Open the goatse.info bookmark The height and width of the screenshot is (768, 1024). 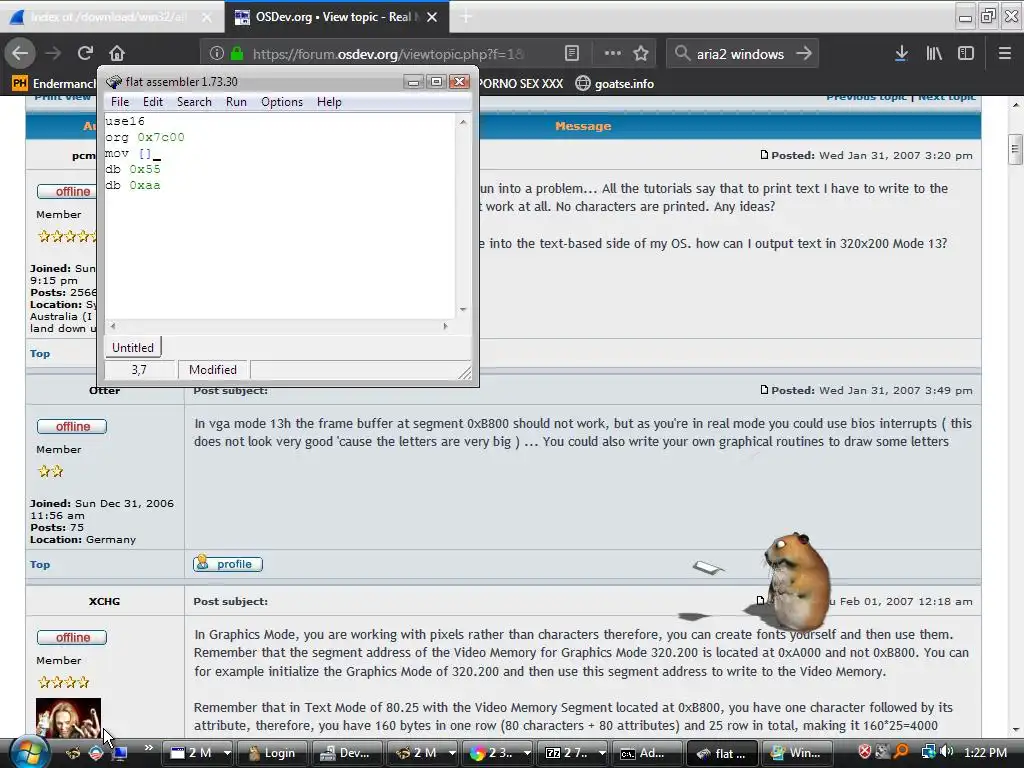click(615, 84)
